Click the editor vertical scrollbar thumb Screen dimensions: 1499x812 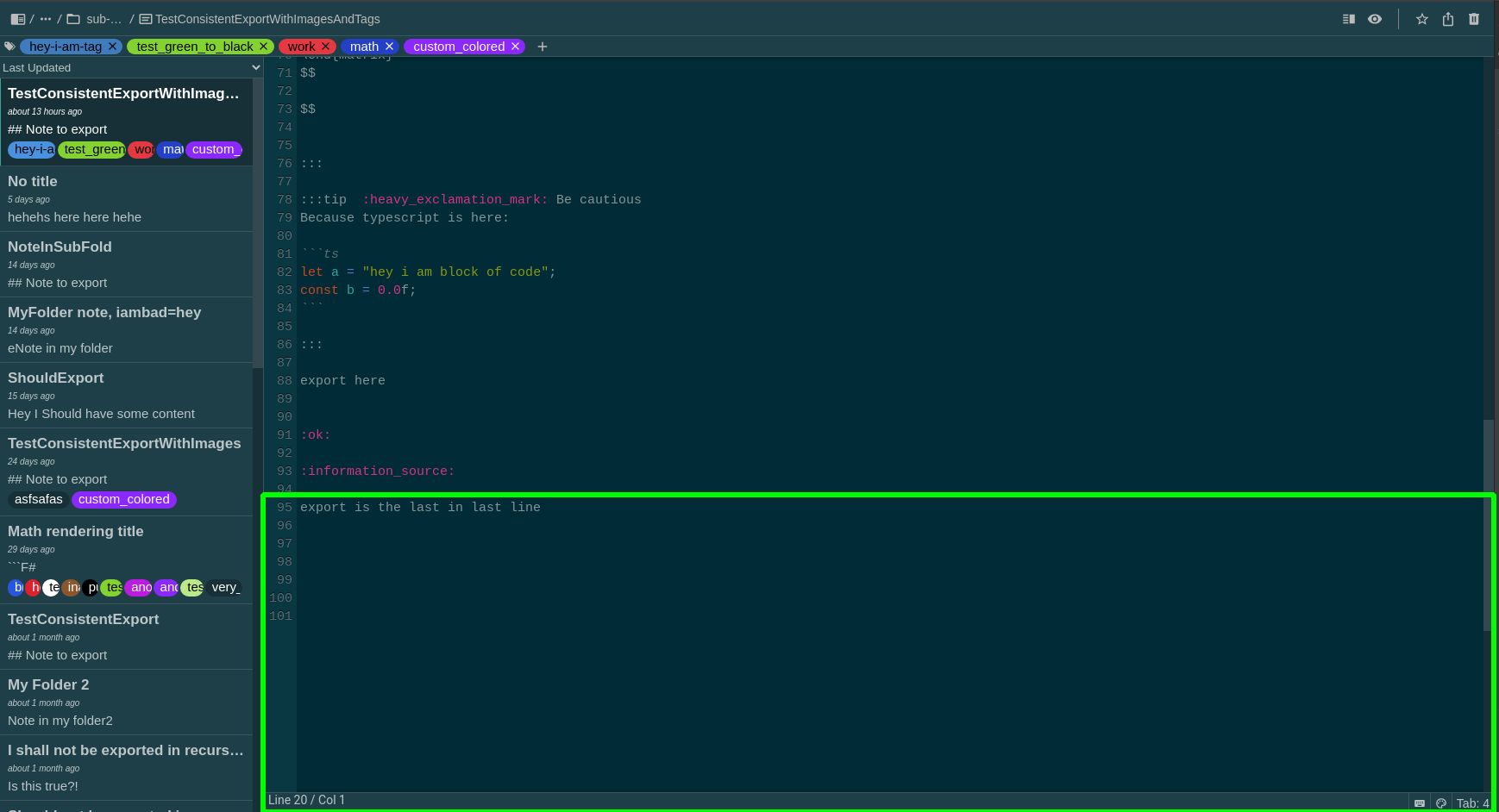pyautogui.click(x=1488, y=525)
